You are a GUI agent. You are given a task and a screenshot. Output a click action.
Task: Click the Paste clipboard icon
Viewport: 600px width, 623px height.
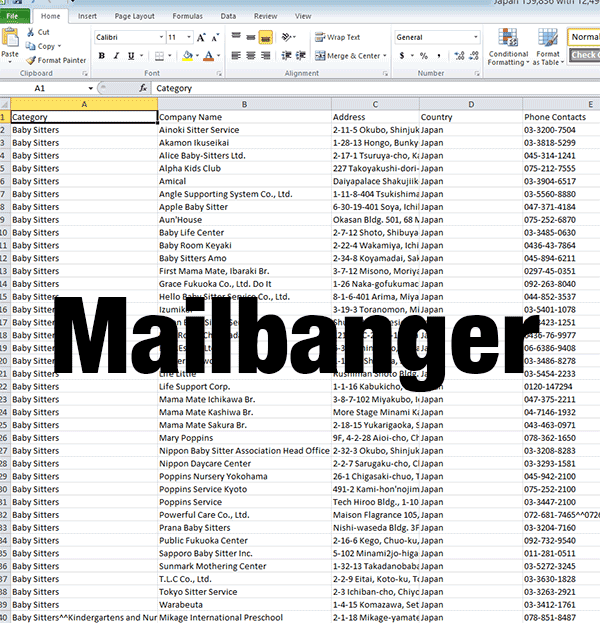[x=10, y=38]
